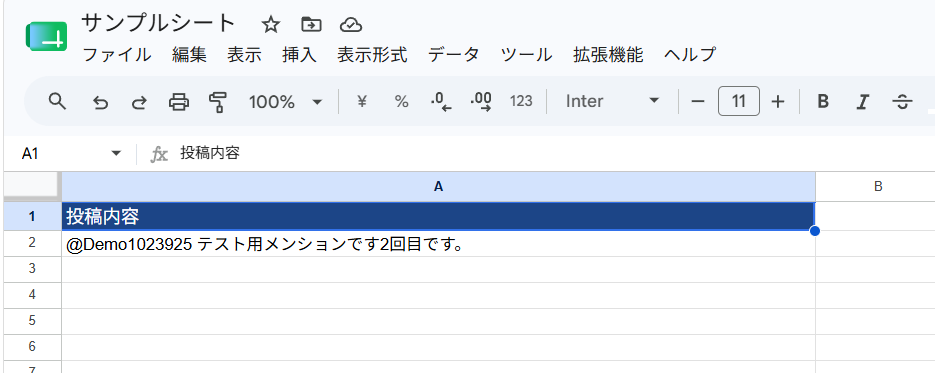
Task: Click the print icon
Action: pyautogui.click(x=179, y=102)
